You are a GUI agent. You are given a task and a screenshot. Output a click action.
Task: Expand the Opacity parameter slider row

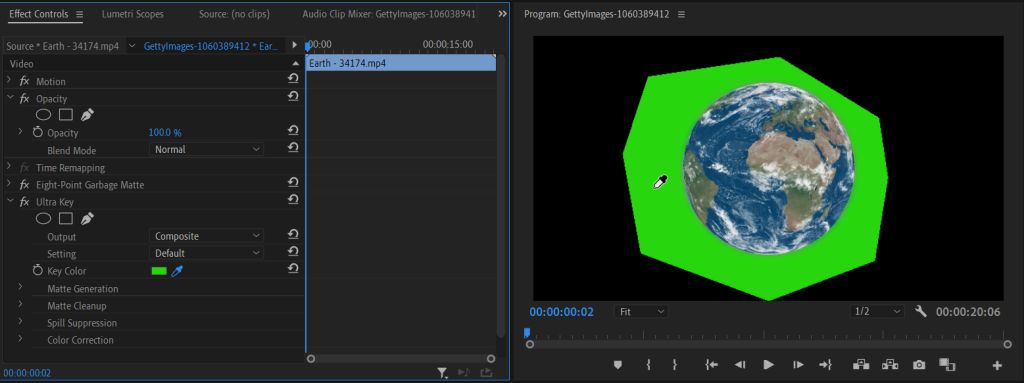(21, 132)
